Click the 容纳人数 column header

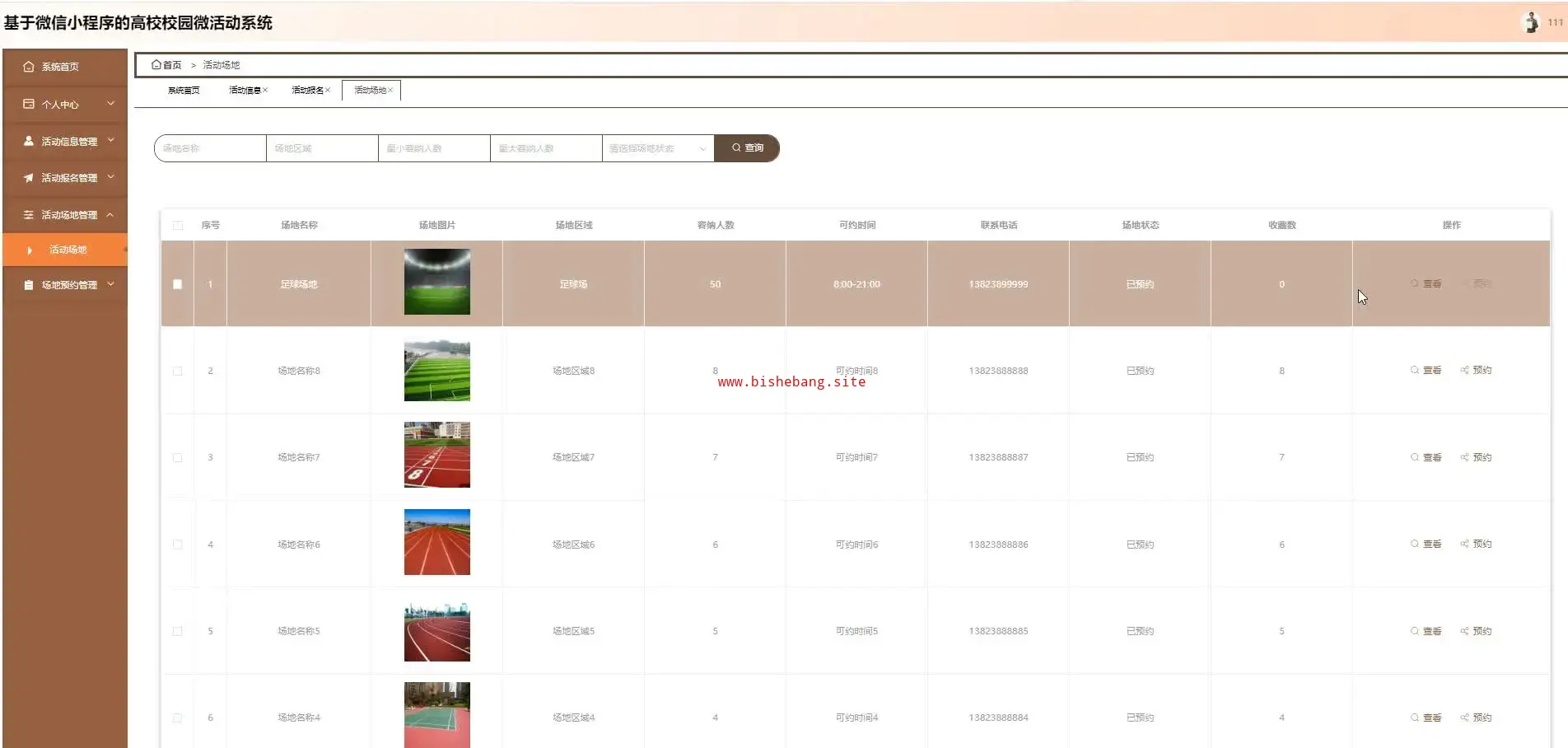point(716,225)
